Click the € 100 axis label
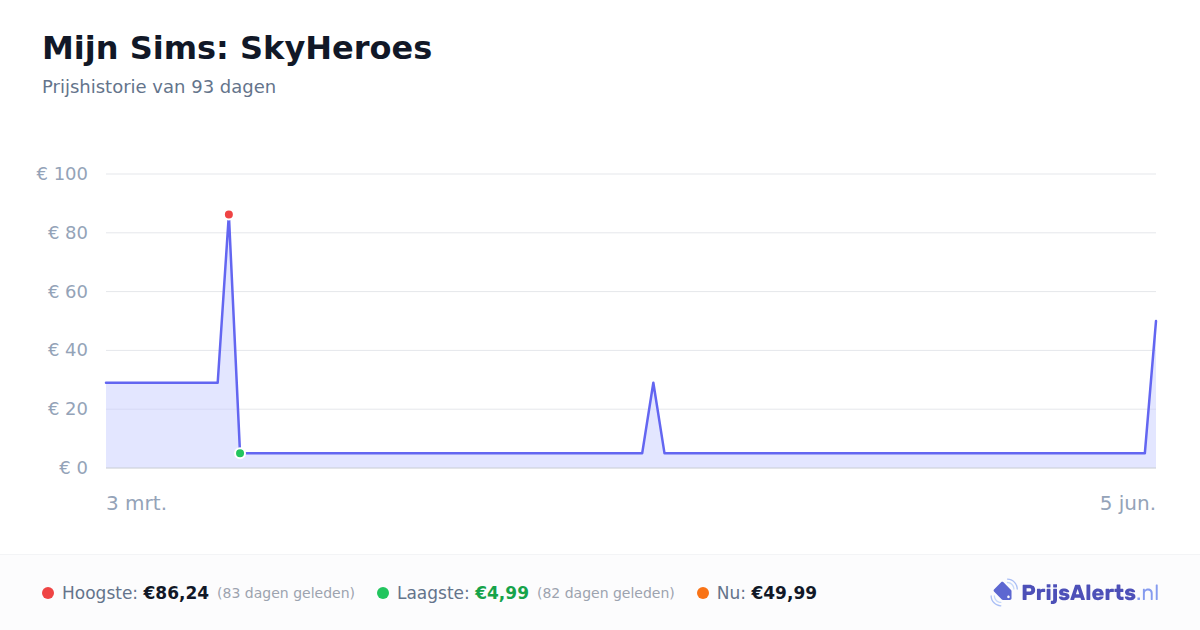 click(62, 174)
